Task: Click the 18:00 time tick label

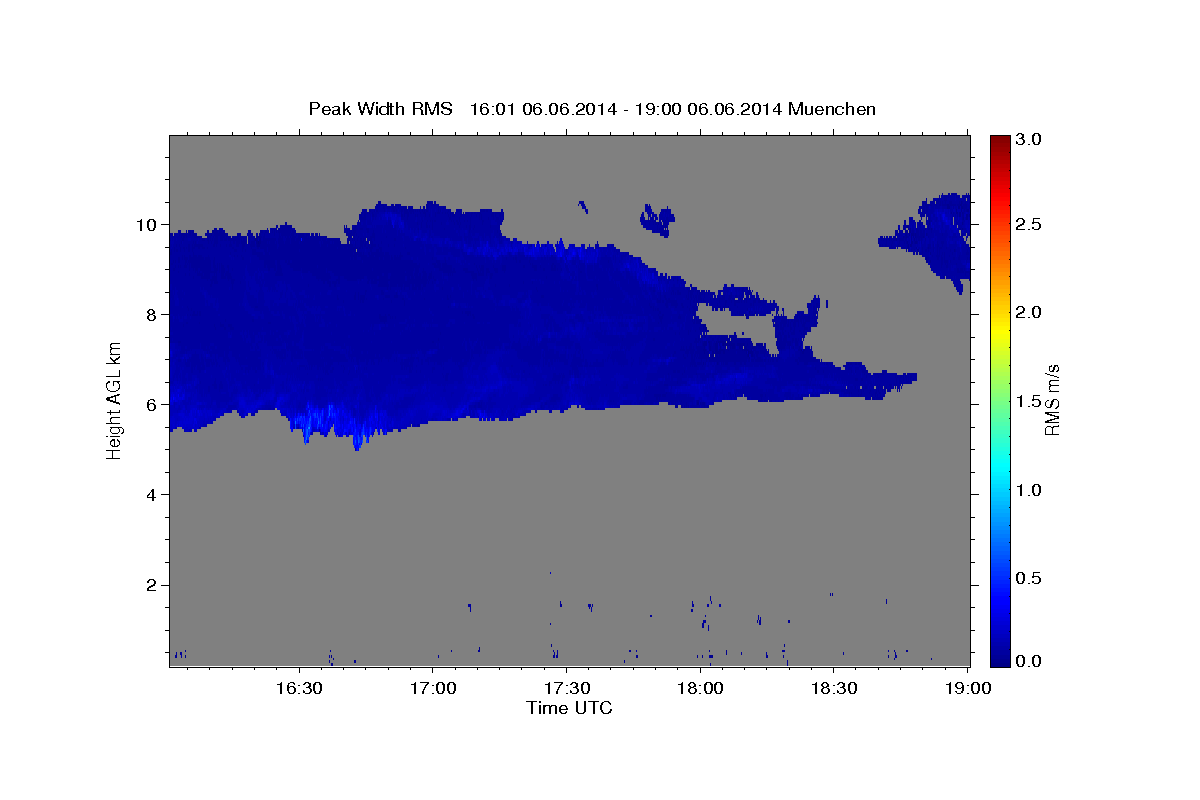Action: point(700,688)
